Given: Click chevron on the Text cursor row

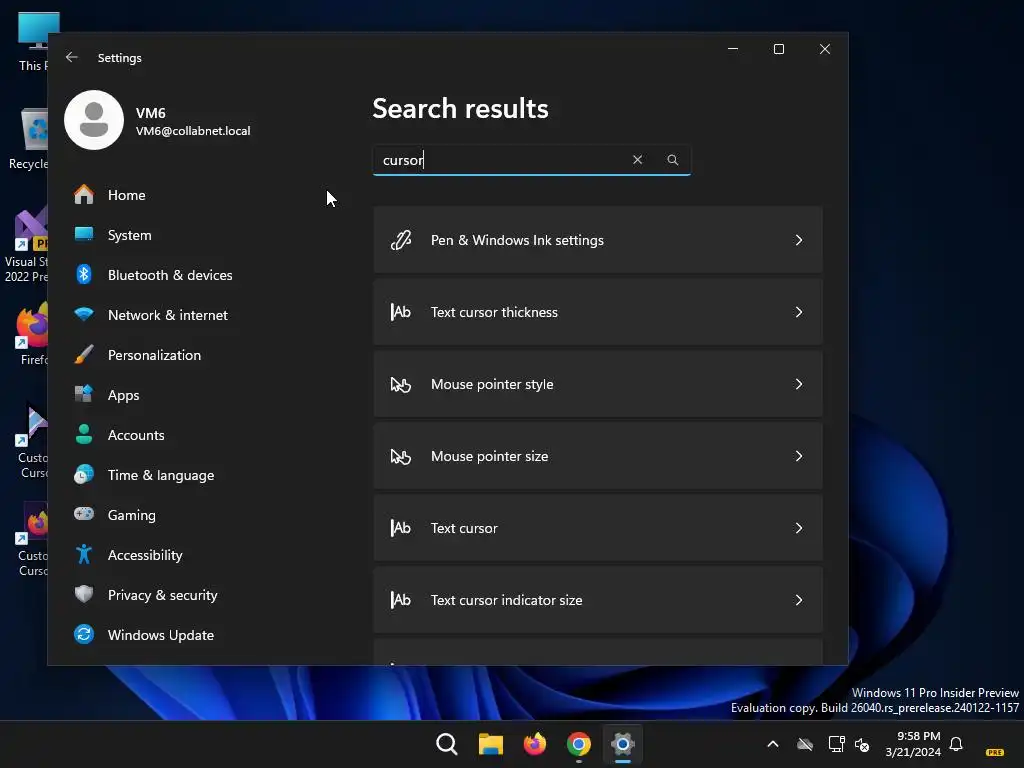Looking at the screenshot, I should click(x=799, y=528).
